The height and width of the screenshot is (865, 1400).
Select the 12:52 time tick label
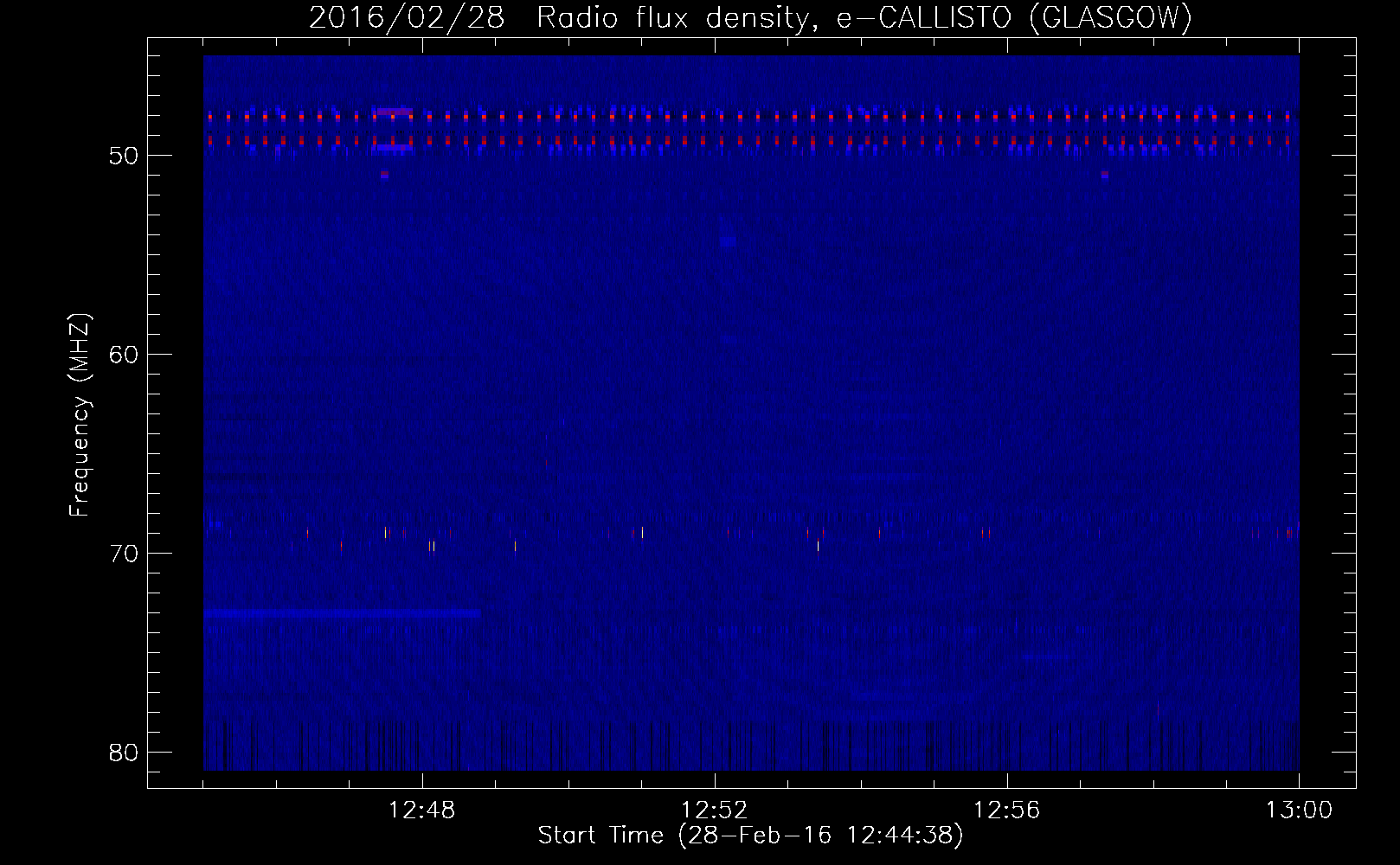click(715, 811)
